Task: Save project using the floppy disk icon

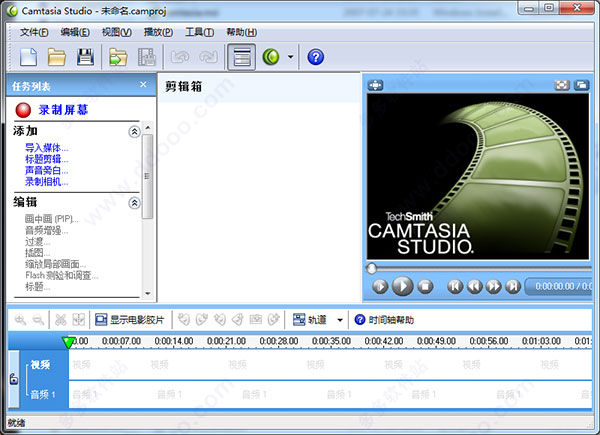Action: (85, 57)
